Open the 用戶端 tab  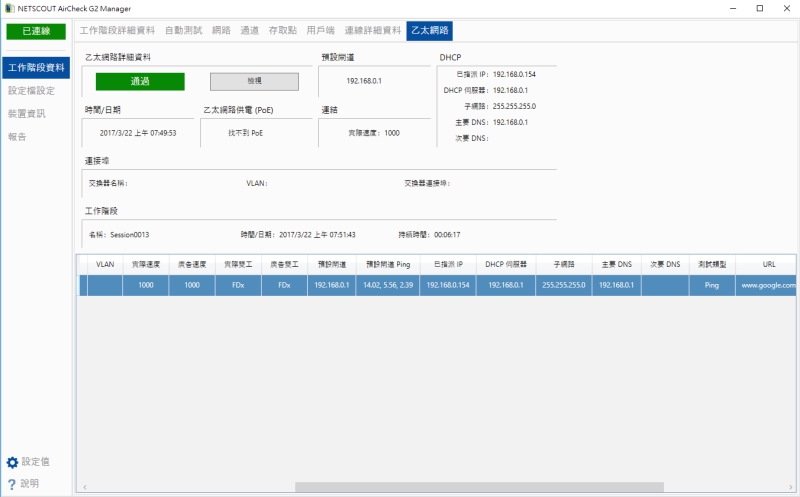(x=319, y=31)
